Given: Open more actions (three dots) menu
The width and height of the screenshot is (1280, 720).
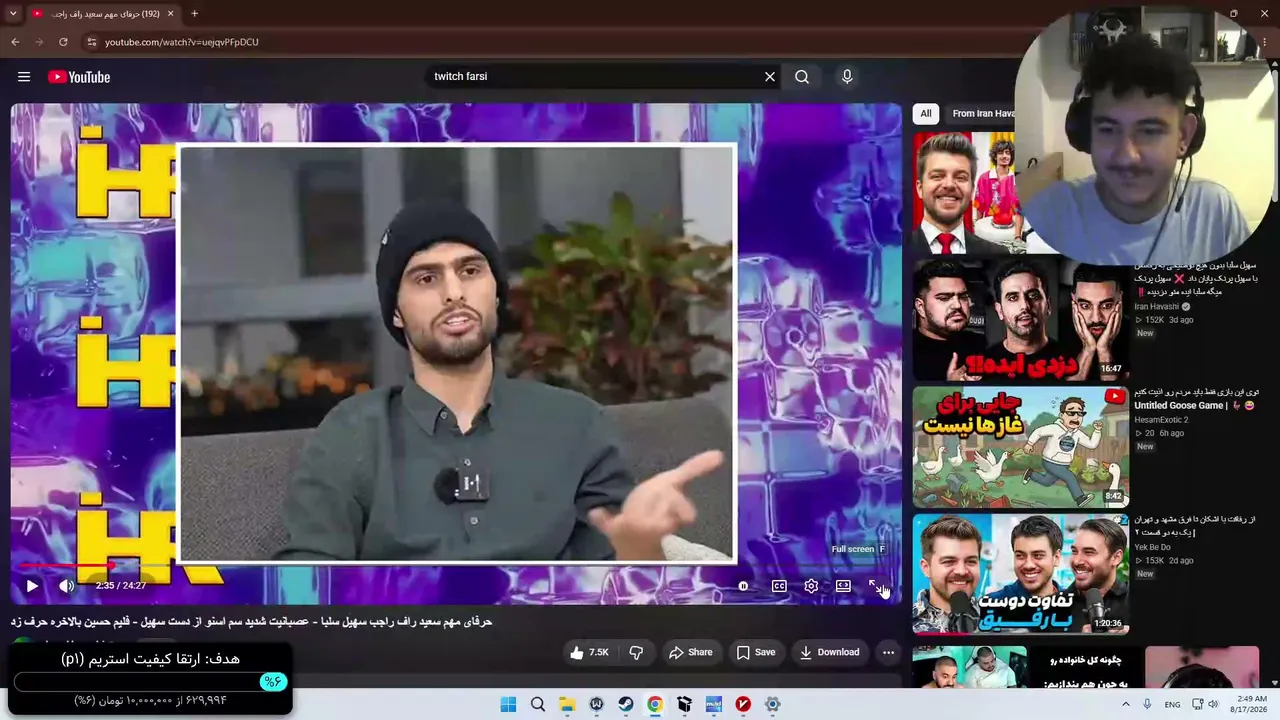Looking at the screenshot, I should coord(888,653).
